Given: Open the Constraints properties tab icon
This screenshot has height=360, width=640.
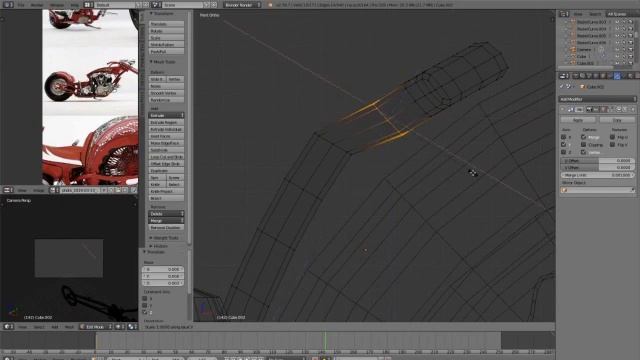Looking at the screenshot, I should [x=609, y=76].
